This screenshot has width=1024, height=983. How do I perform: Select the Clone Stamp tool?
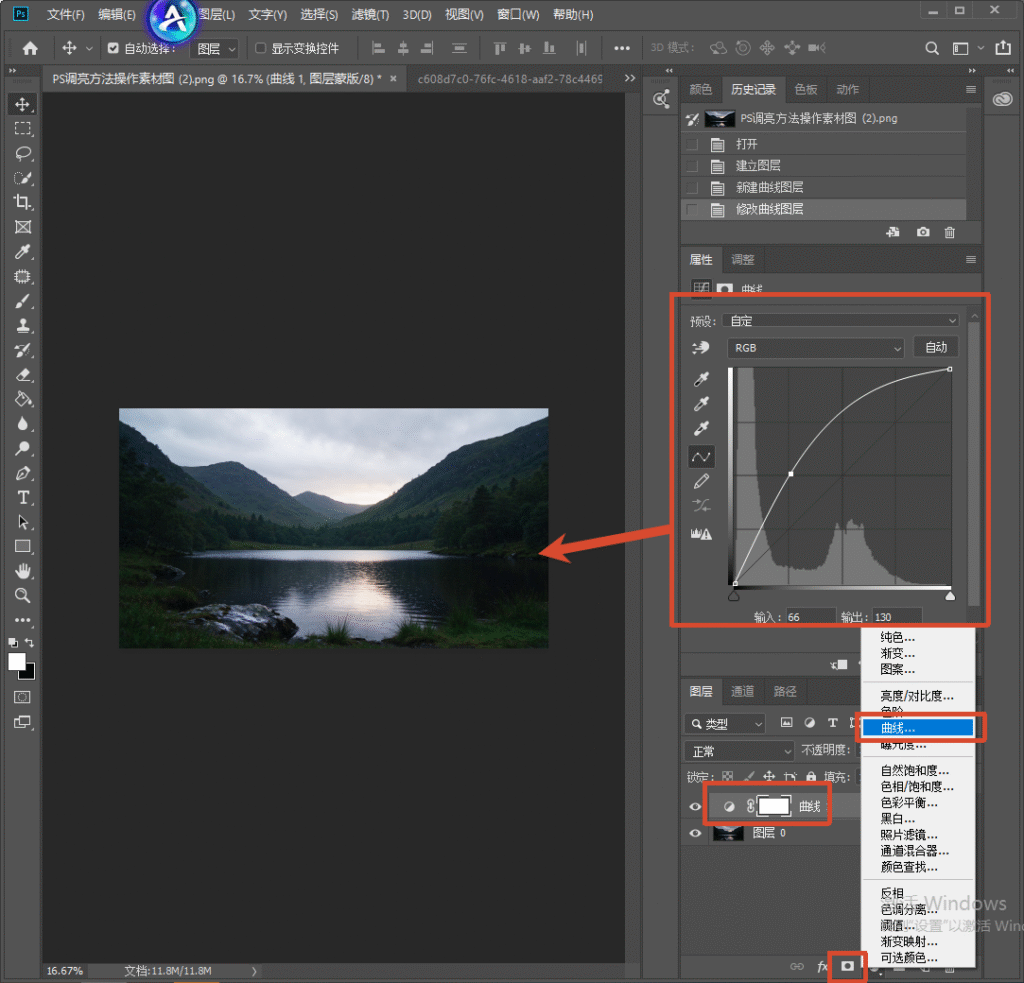pyautogui.click(x=23, y=326)
